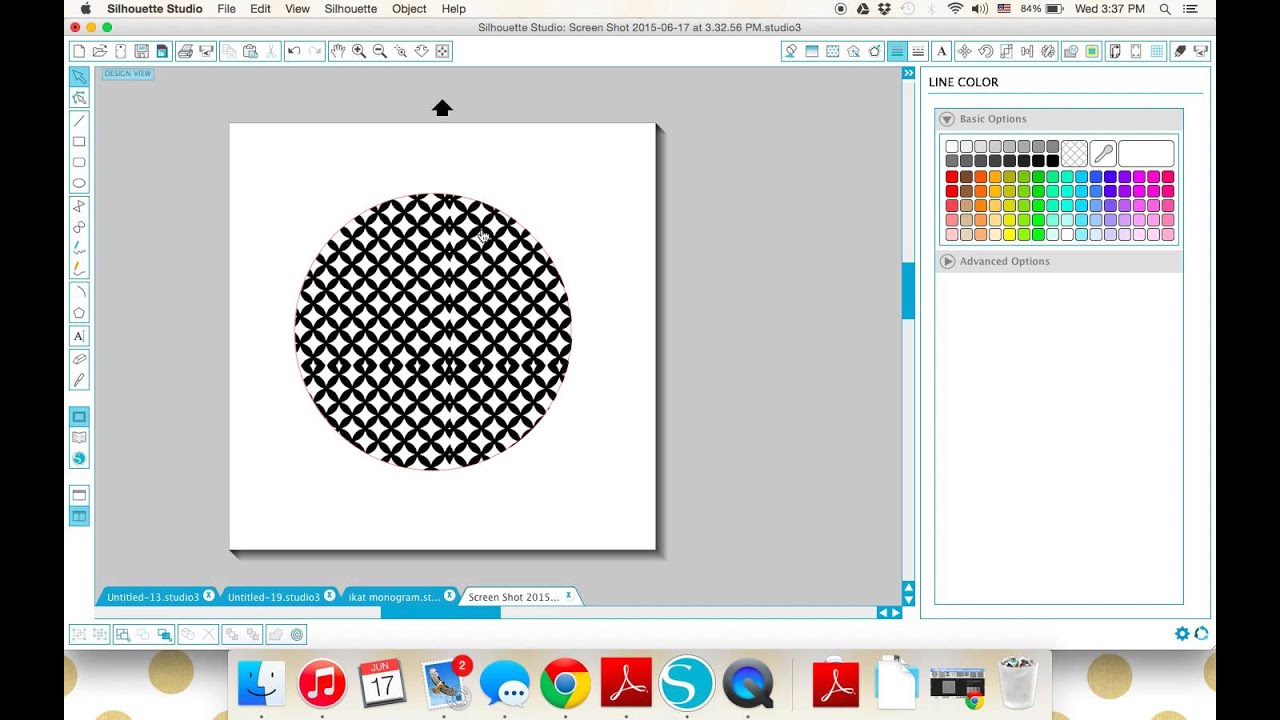
Task: Open the File menu
Action: [x=227, y=9]
